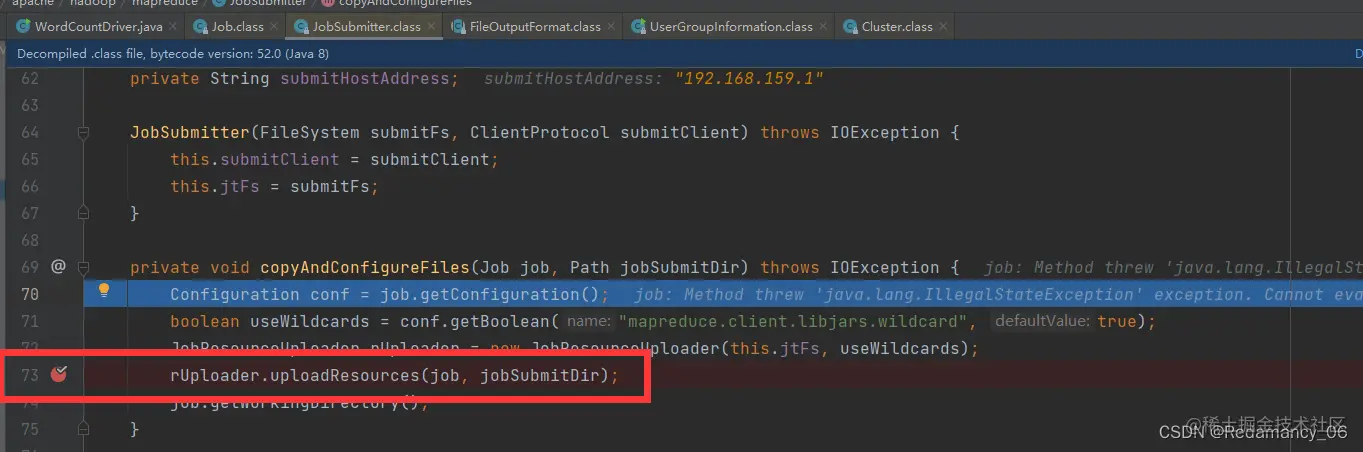
Task: Select the JobSubmitter.class tab
Action: click(x=364, y=26)
